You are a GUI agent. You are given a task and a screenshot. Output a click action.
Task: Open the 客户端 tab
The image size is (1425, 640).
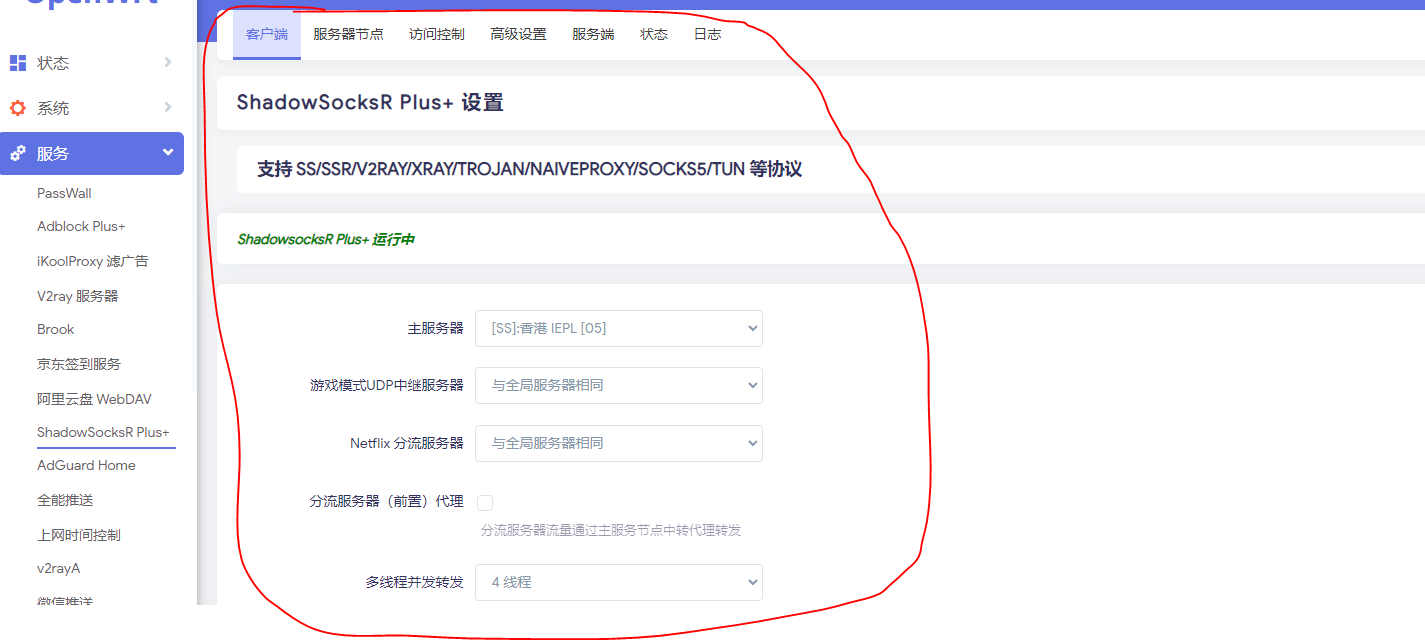[267, 34]
